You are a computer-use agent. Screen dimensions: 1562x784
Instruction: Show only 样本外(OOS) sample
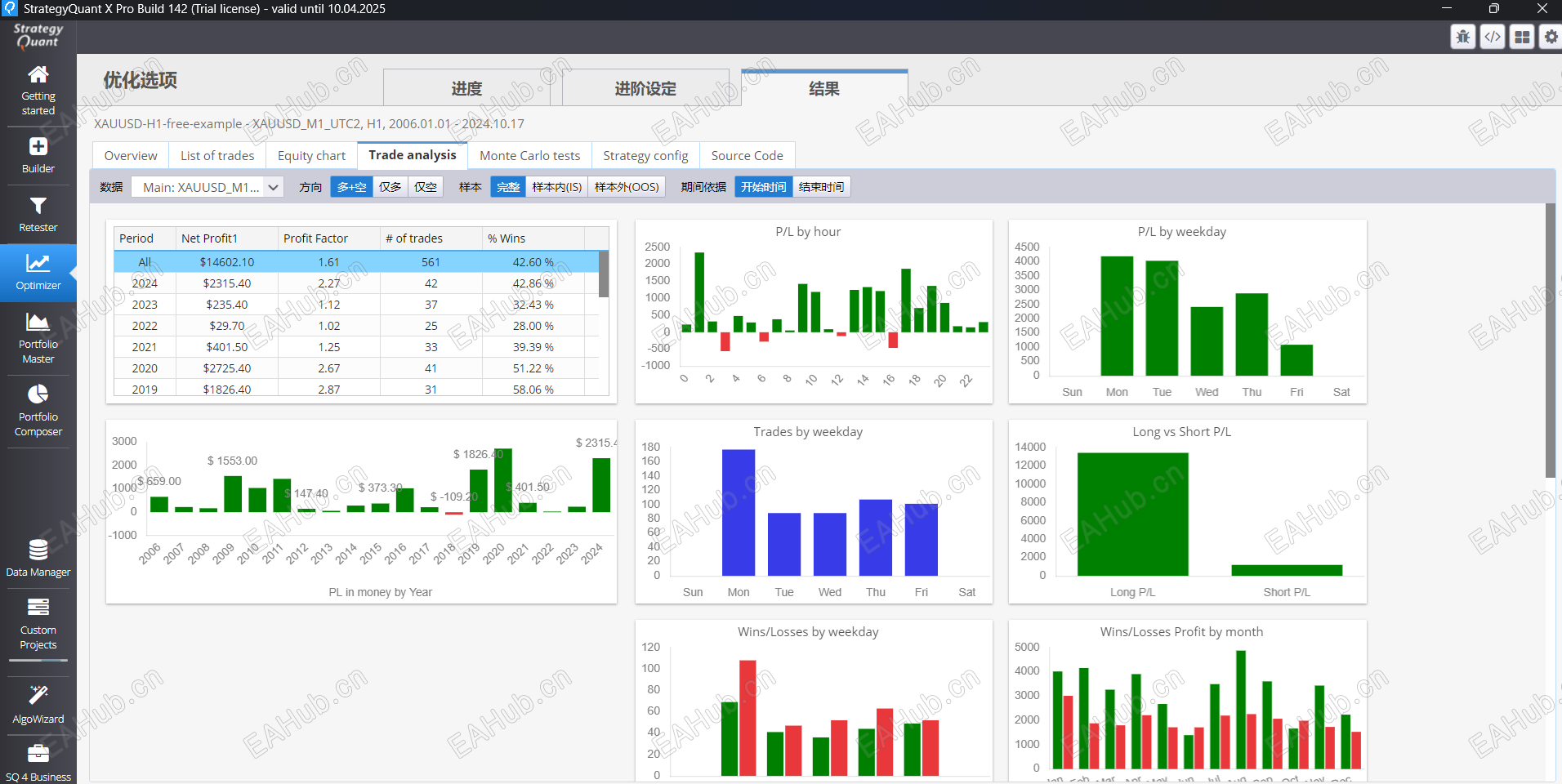coord(627,187)
